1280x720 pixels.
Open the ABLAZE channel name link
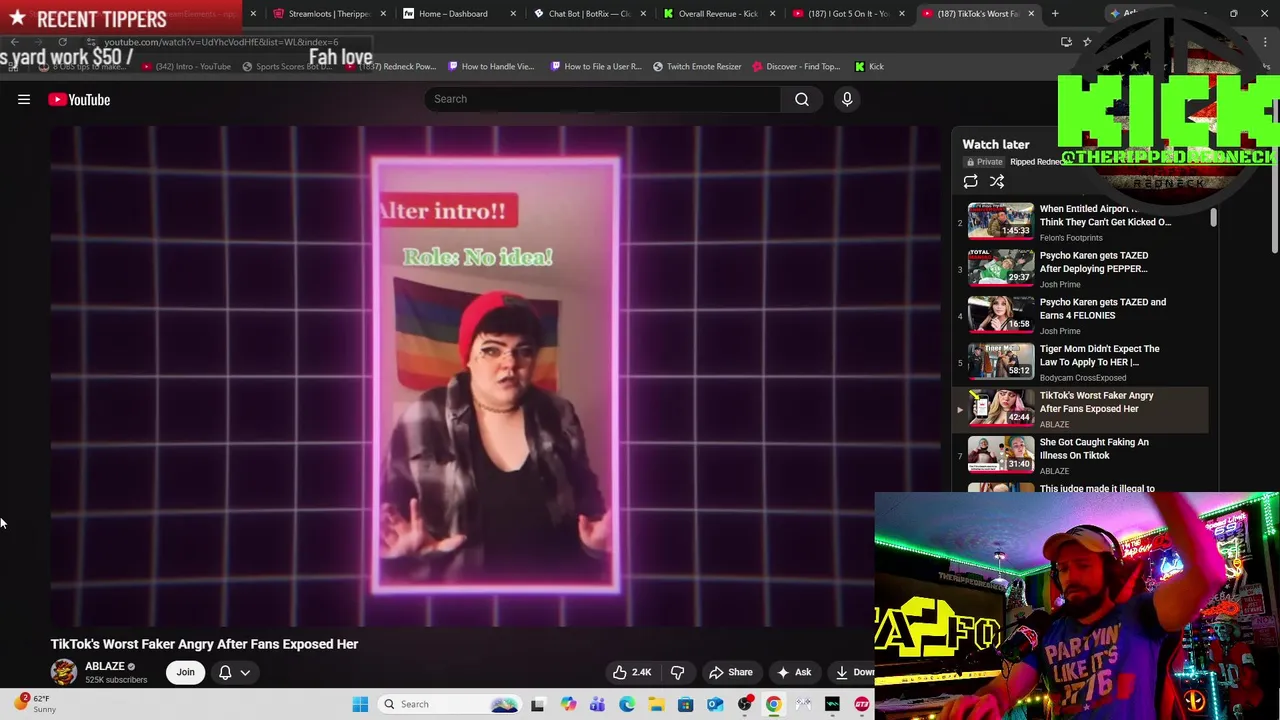click(x=105, y=666)
